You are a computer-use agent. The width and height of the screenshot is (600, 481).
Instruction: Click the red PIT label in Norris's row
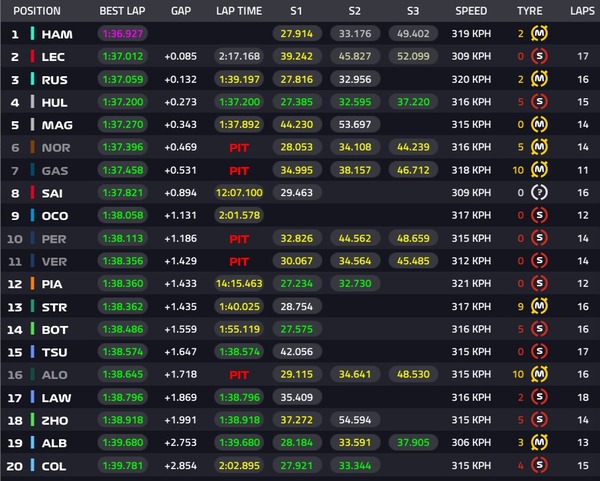coord(238,146)
